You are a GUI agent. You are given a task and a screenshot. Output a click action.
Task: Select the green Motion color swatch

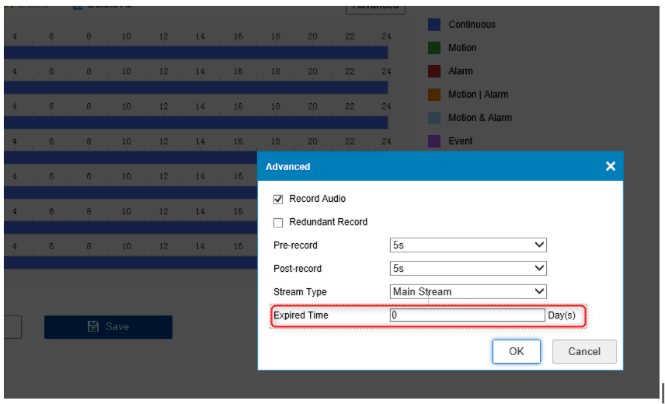pyautogui.click(x=435, y=47)
